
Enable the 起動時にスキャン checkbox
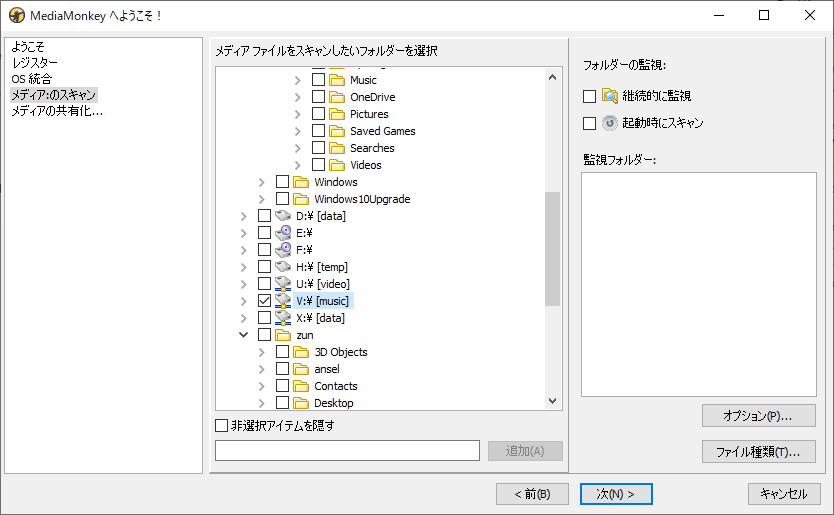(x=589, y=123)
